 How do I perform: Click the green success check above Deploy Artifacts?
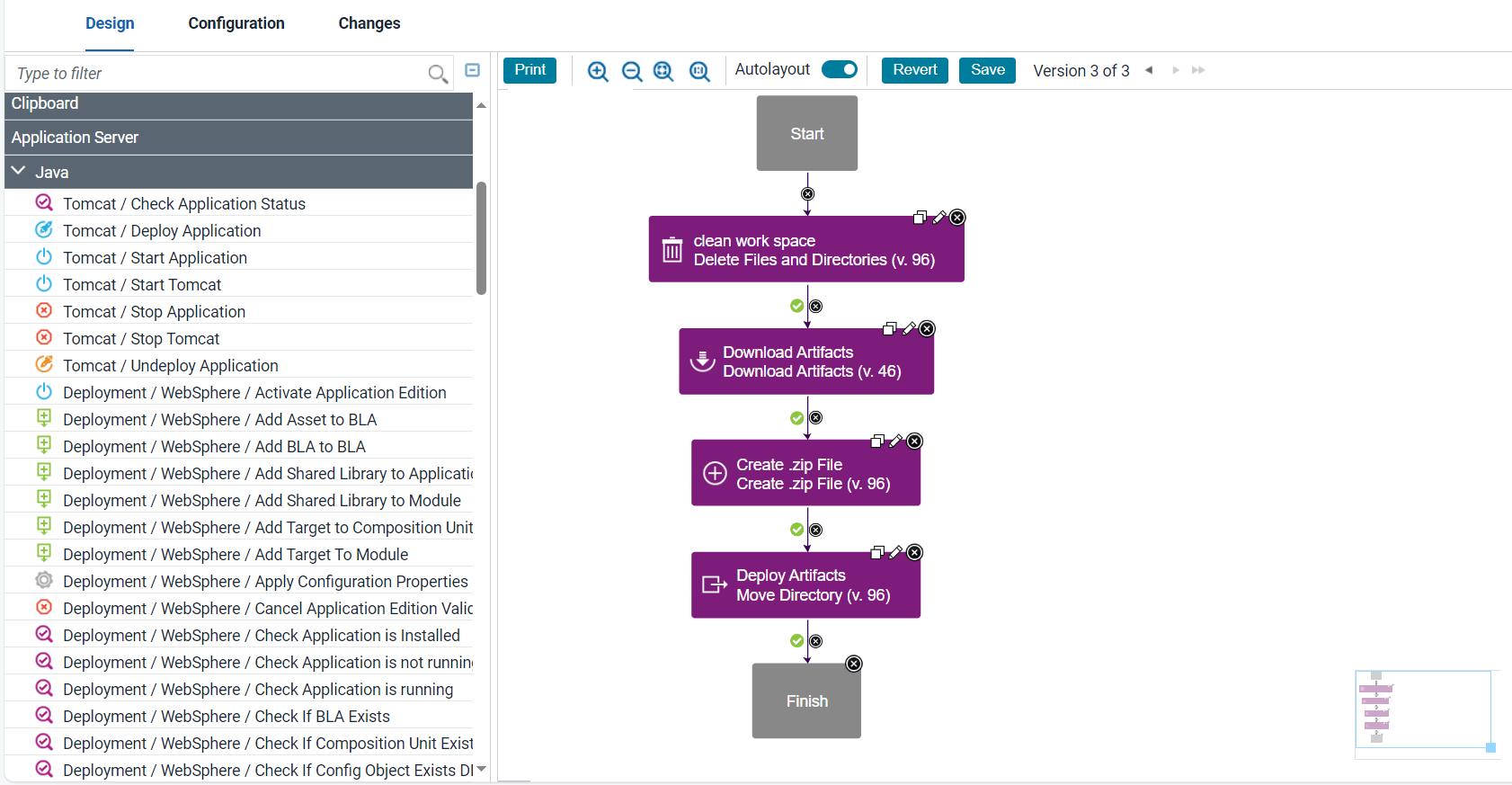pyautogui.click(x=796, y=530)
